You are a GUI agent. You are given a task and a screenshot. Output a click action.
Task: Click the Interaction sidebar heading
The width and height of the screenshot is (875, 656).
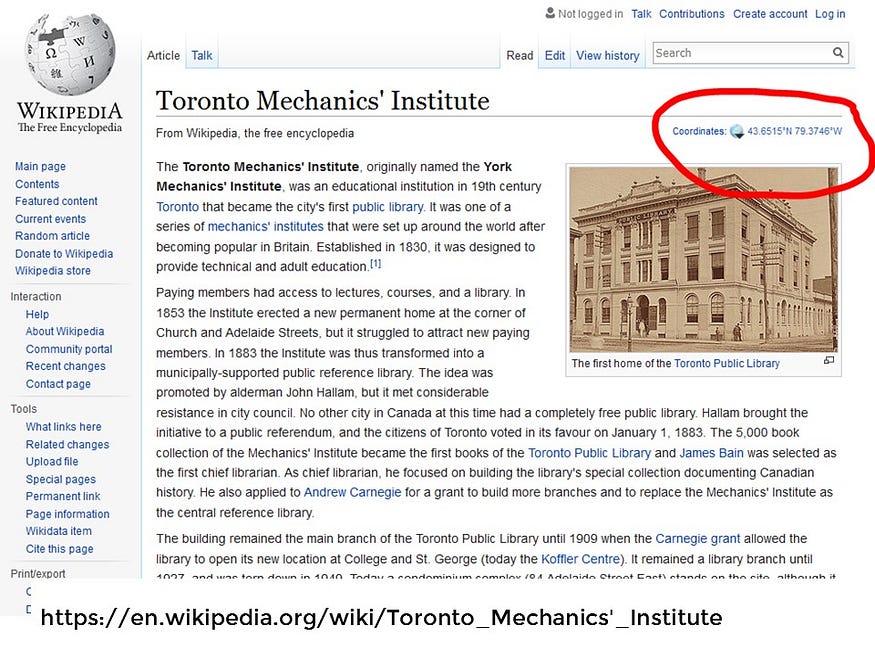[x=36, y=297]
